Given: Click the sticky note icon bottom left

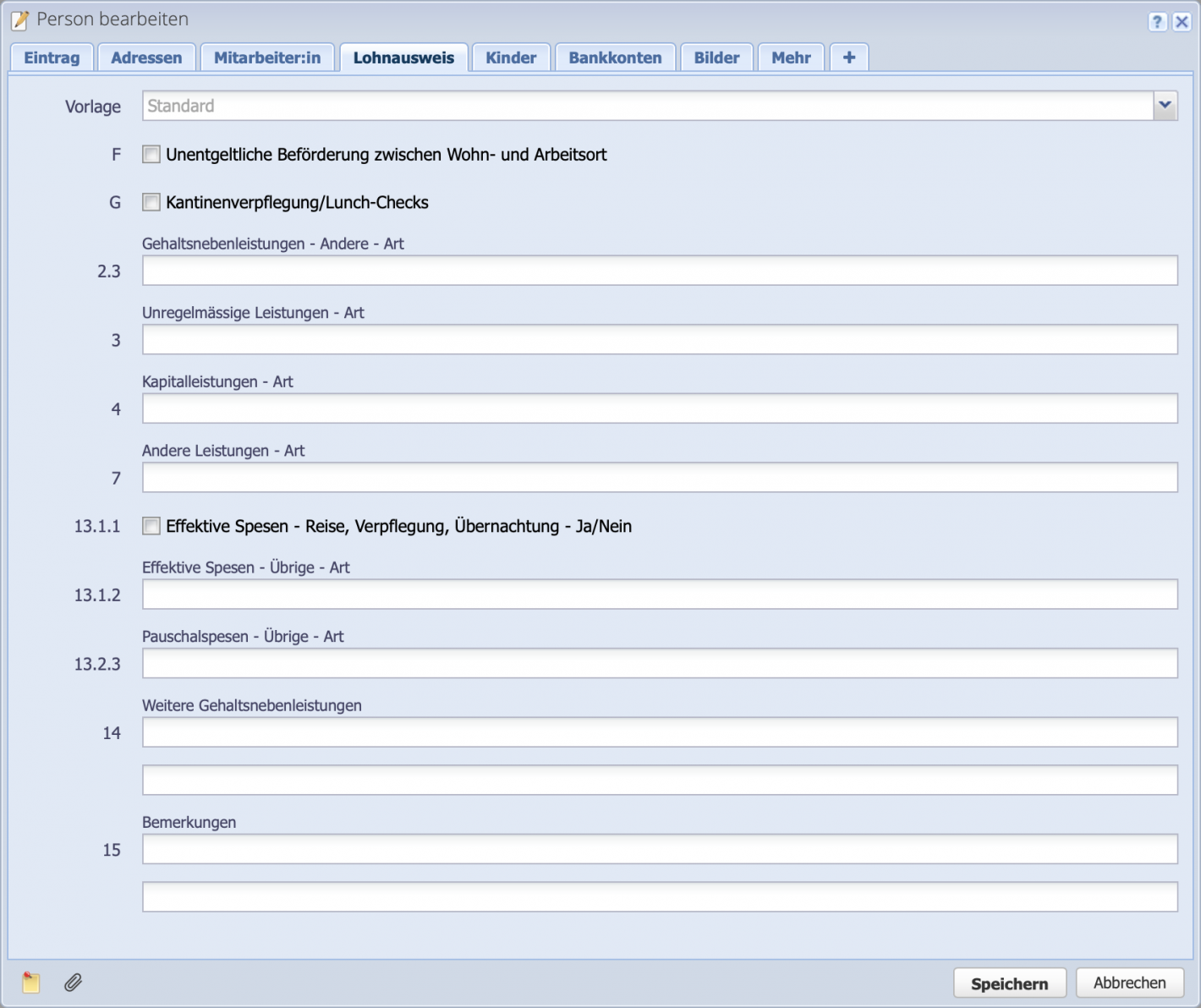Looking at the screenshot, I should [x=30, y=983].
